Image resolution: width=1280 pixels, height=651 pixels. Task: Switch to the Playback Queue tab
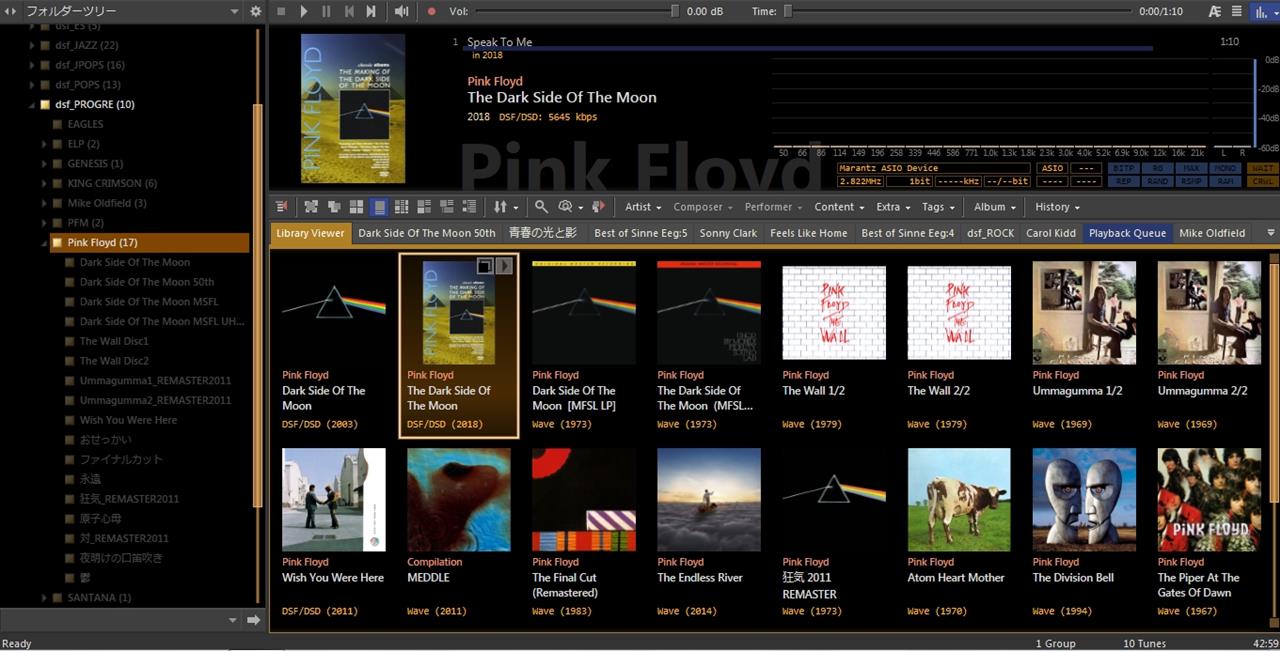pyautogui.click(x=1127, y=233)
